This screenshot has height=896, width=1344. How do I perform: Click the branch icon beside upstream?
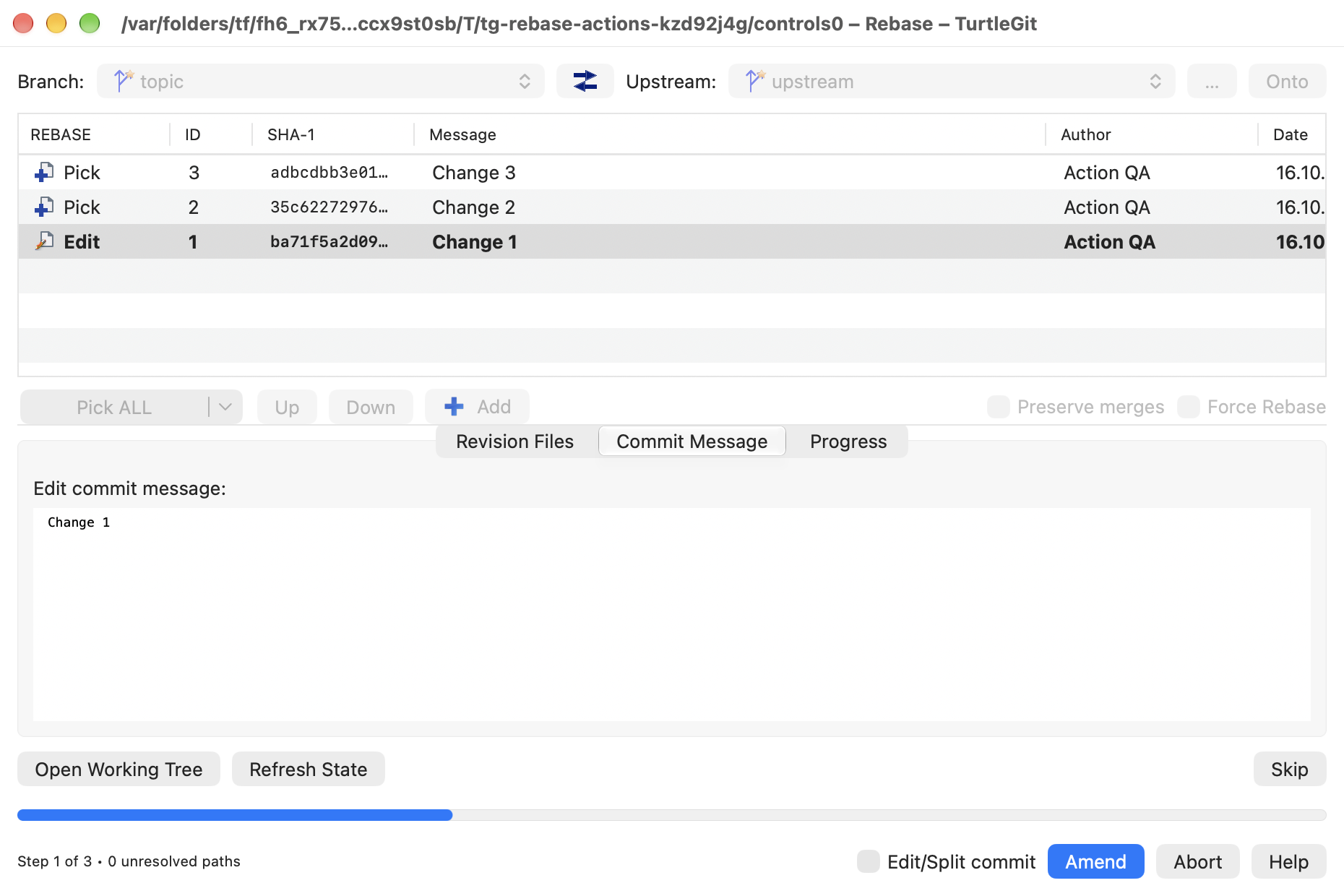pos(755,81)
